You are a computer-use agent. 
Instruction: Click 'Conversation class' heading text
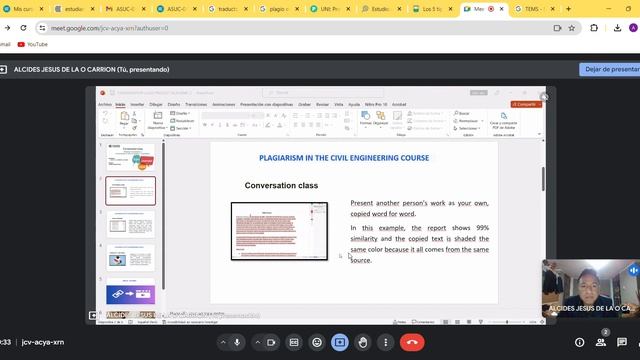click(281, 185)
